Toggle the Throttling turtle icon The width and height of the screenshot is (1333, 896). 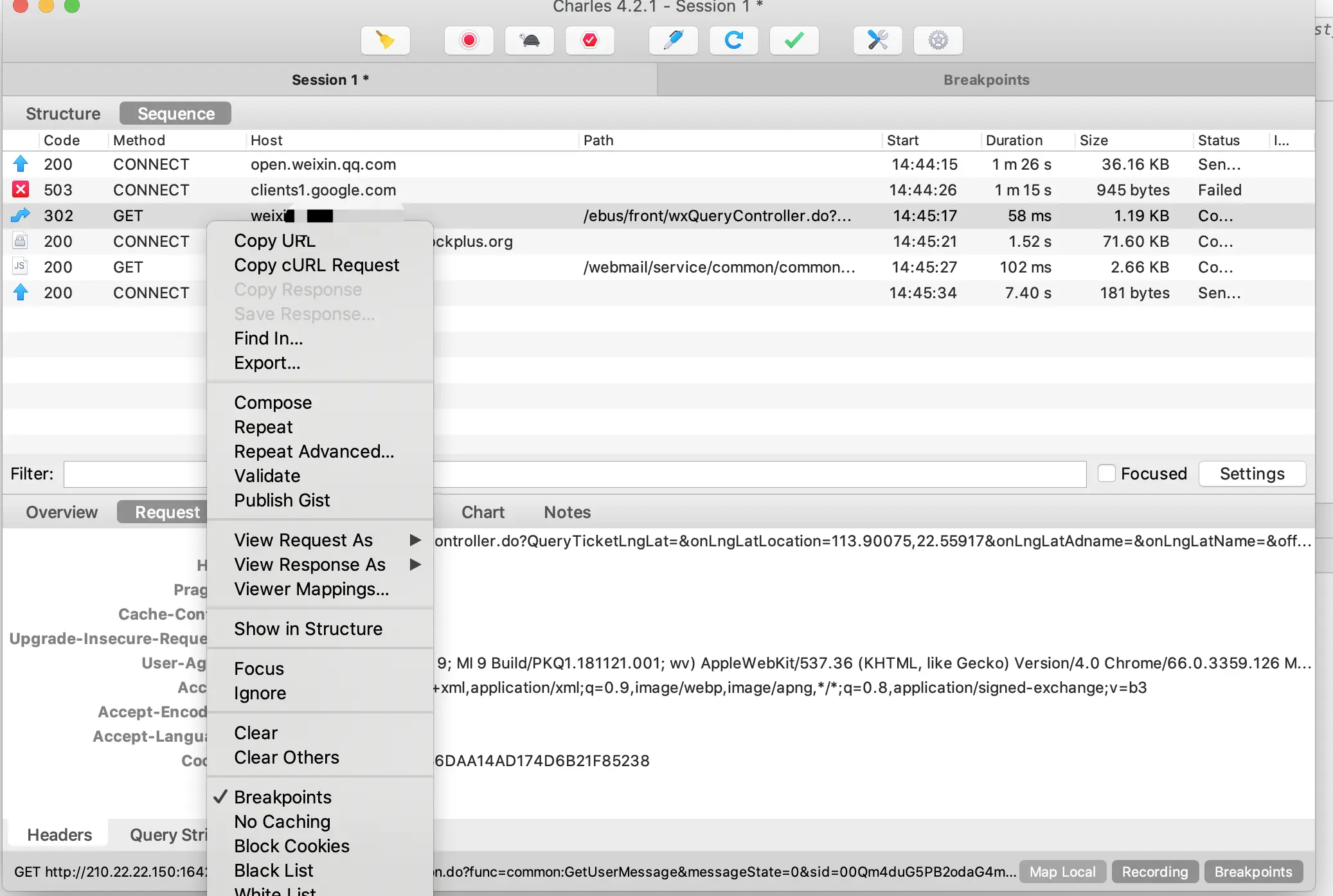pyautogui.click(x=530, y=40)
